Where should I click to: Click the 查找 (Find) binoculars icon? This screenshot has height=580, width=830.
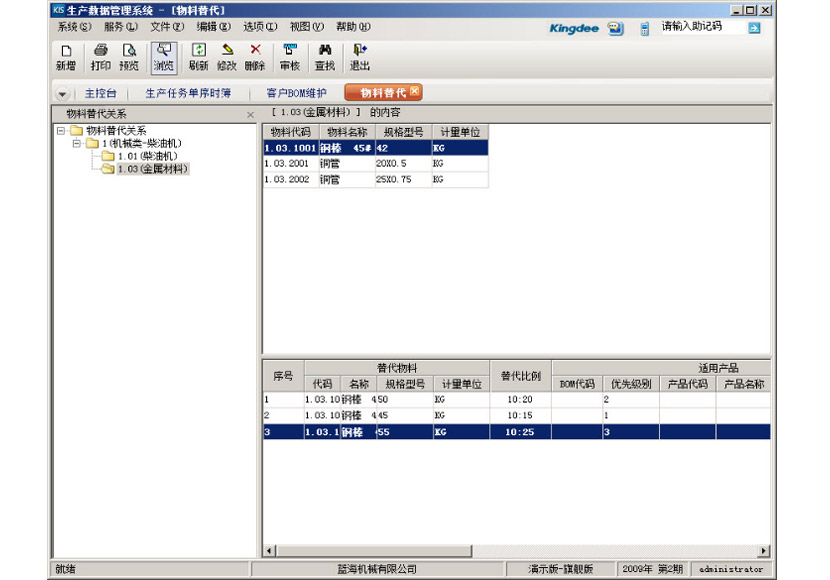pos(325,56)
